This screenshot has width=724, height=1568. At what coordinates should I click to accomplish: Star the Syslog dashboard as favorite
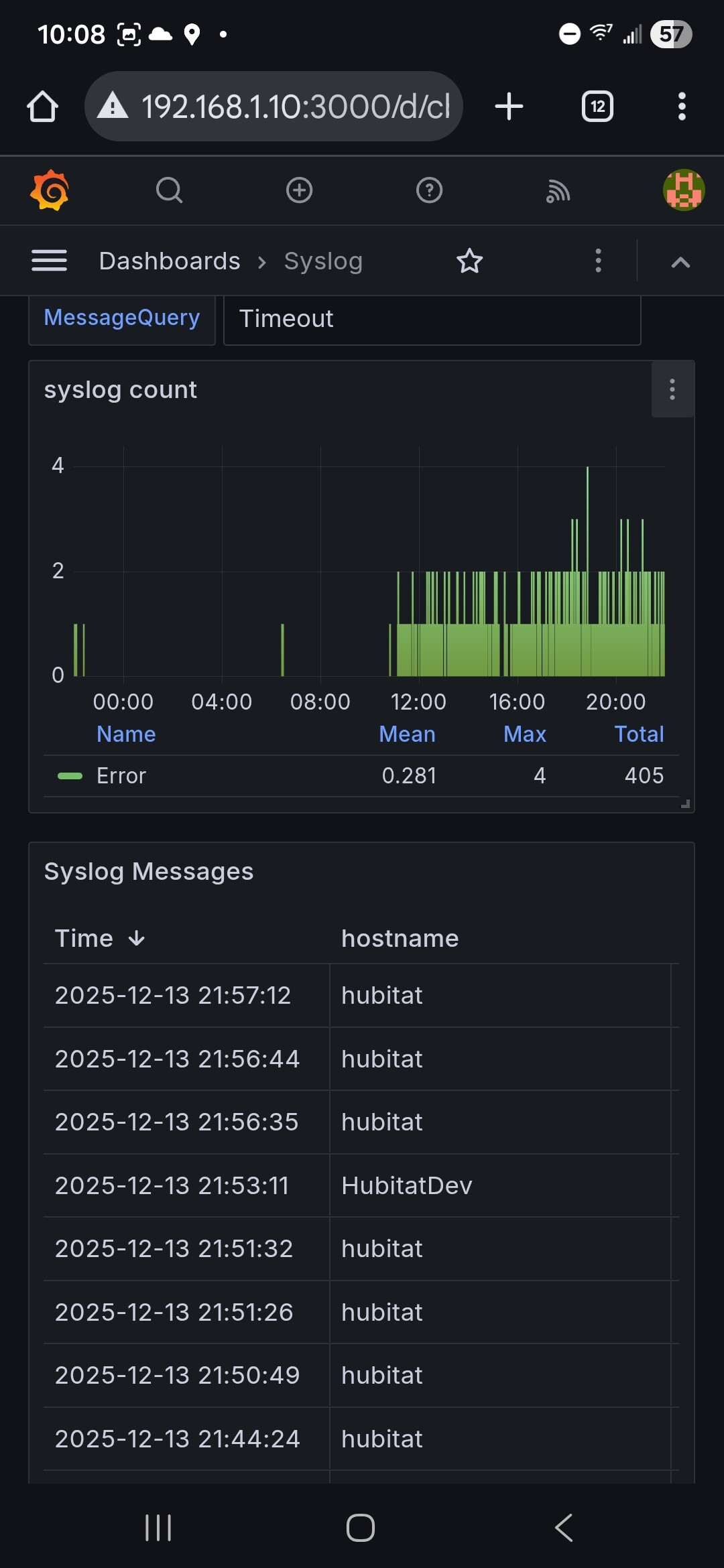469,261
